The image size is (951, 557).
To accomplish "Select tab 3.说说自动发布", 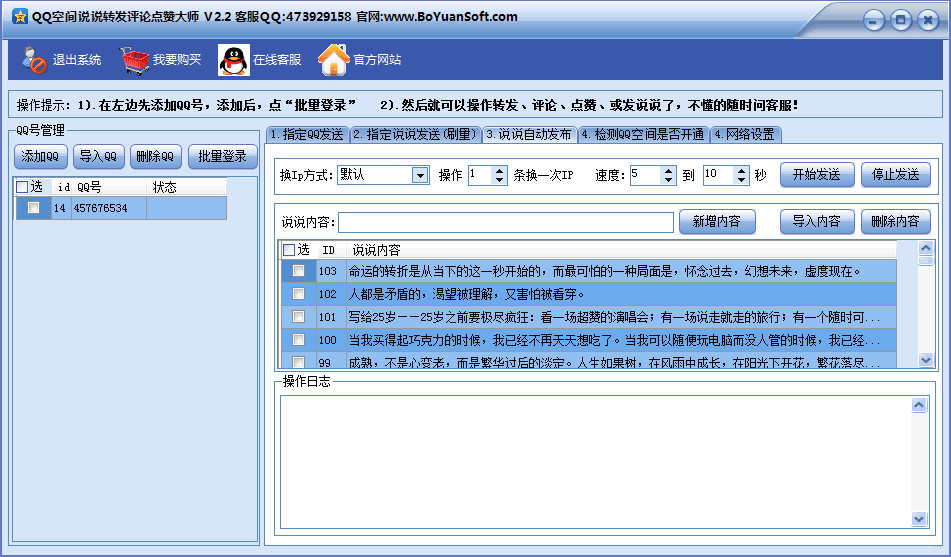I will pyautogui.click(x=529, y=135).
